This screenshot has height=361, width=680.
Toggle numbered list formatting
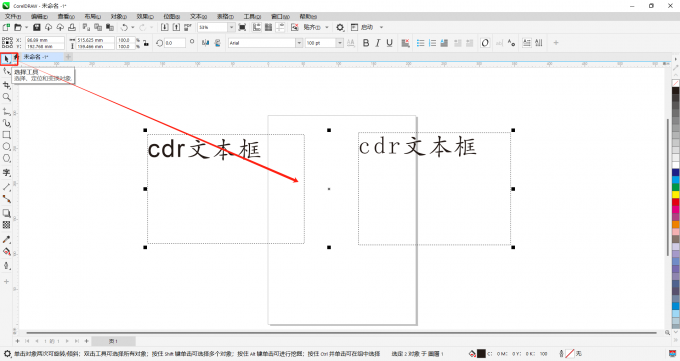(432, 43)
